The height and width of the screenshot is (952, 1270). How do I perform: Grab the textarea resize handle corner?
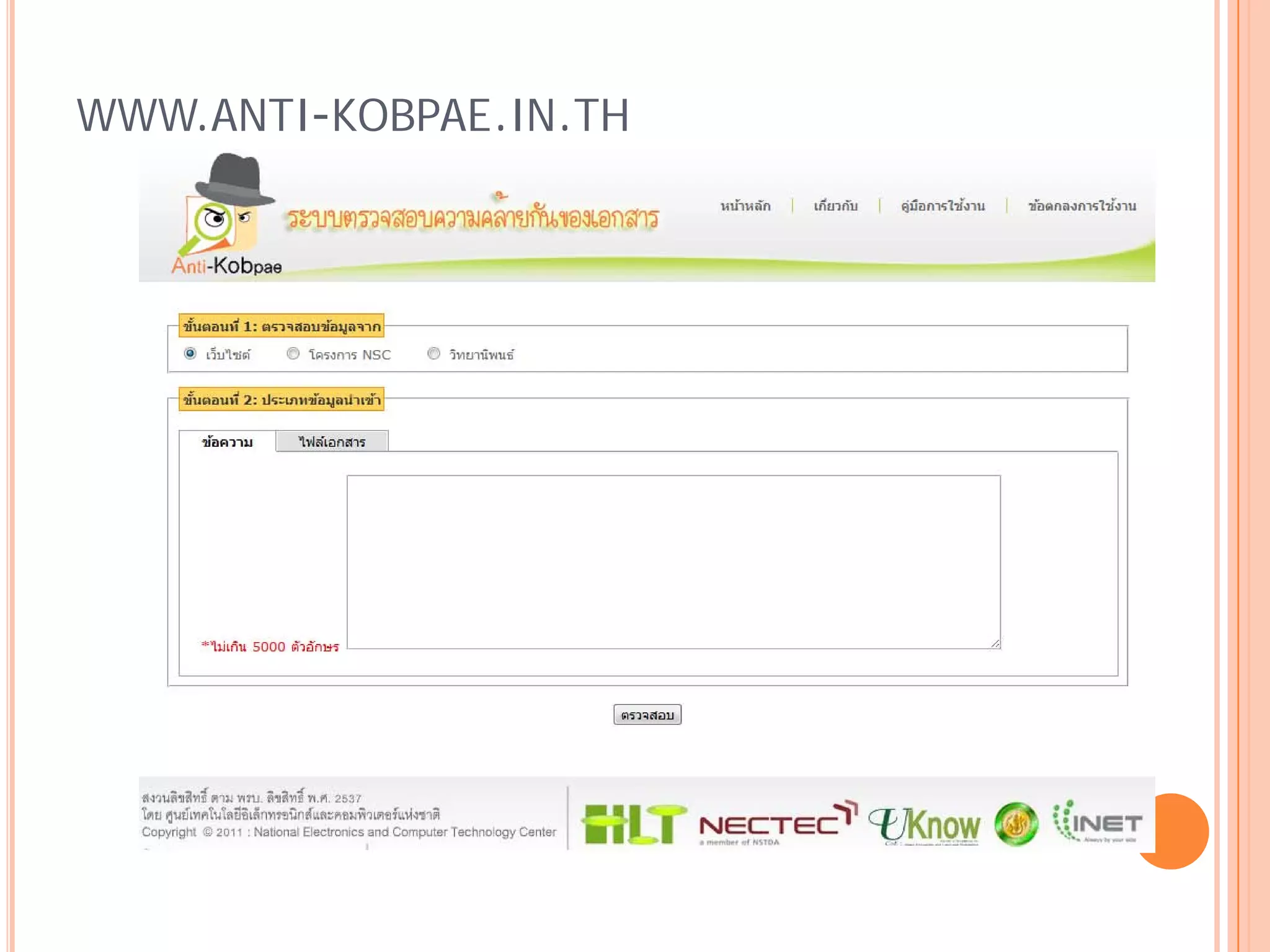(995, 643)
